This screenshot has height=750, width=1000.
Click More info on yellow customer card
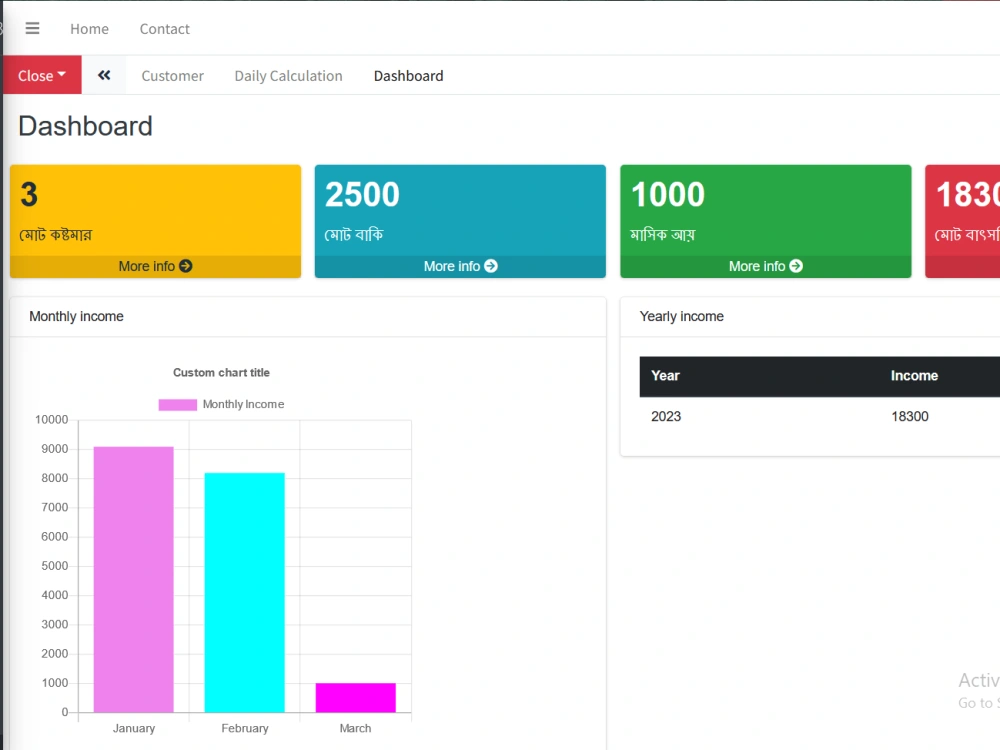click(x=155, y=266)
